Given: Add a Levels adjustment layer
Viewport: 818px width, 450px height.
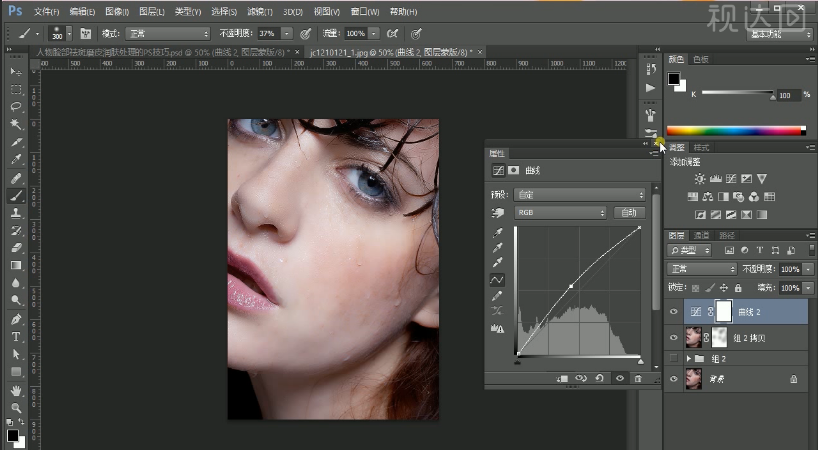Looking at the screenshot, I should point(715,179).
